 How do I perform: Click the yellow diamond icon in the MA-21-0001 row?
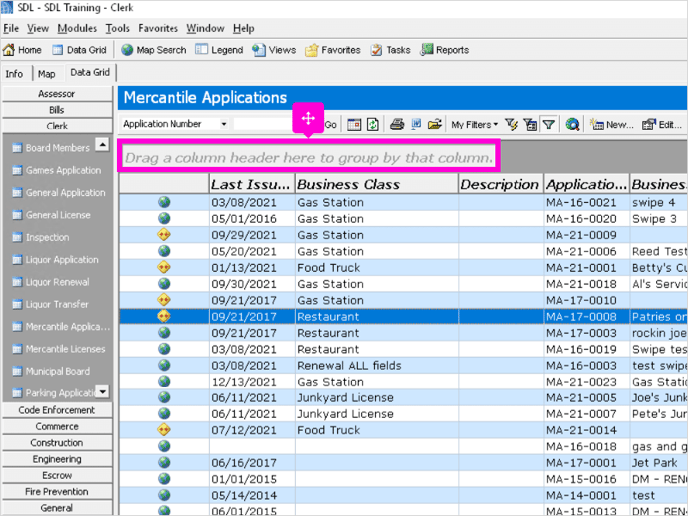pos(164,267)
